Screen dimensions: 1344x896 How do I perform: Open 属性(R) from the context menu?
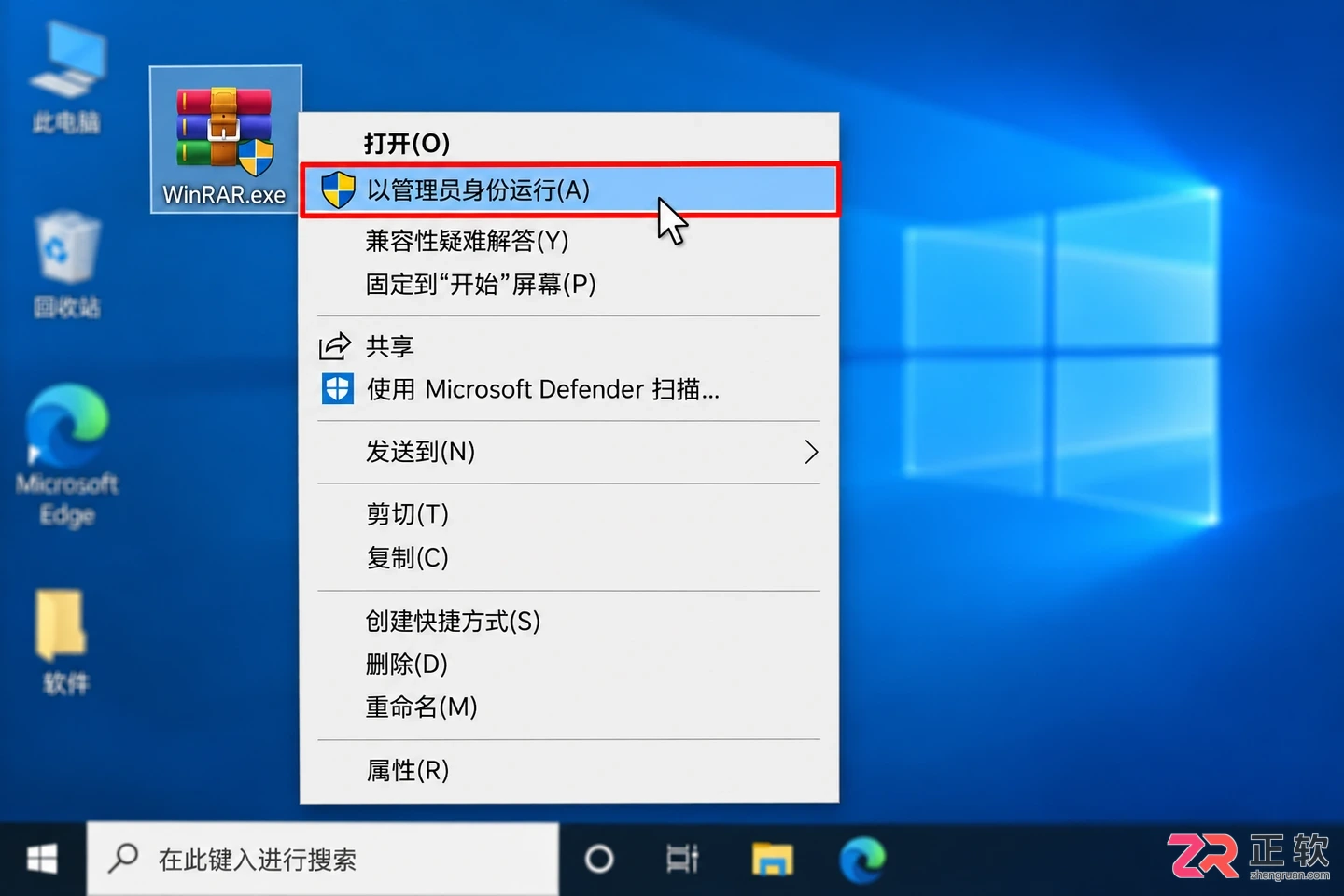click(x=569, y=770)
